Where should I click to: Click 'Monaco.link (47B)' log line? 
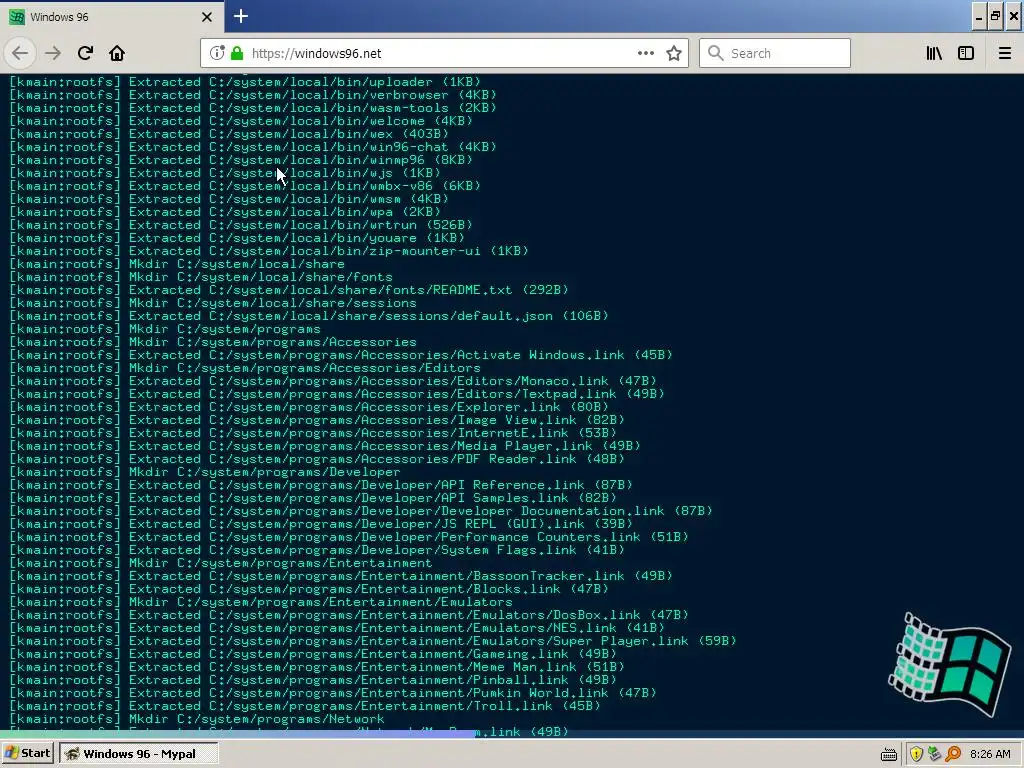pyautogui.click(x=333, y=381)
